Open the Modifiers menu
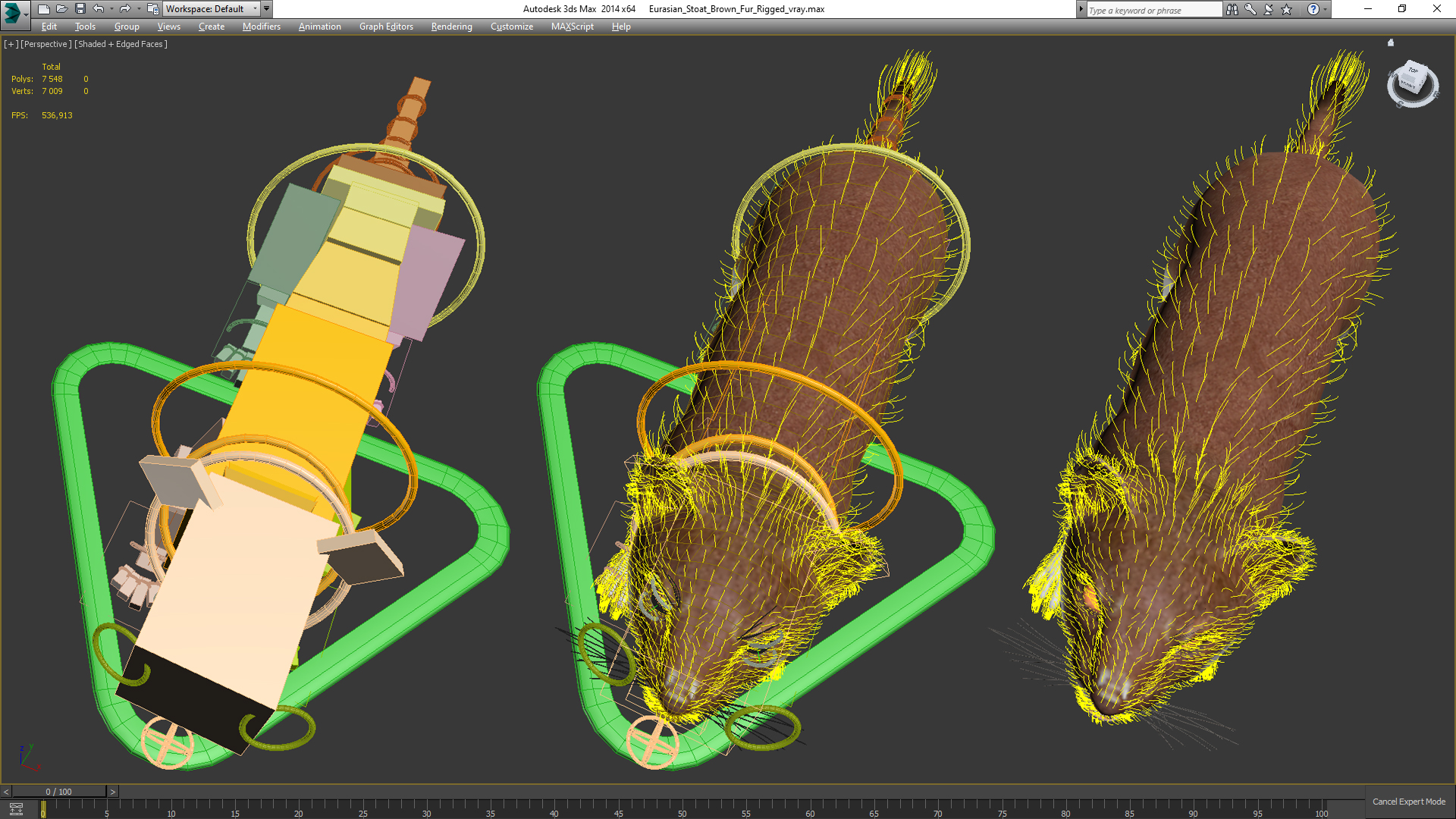The width and height of the screenshot is (1456, 819). tap(261, 27)
